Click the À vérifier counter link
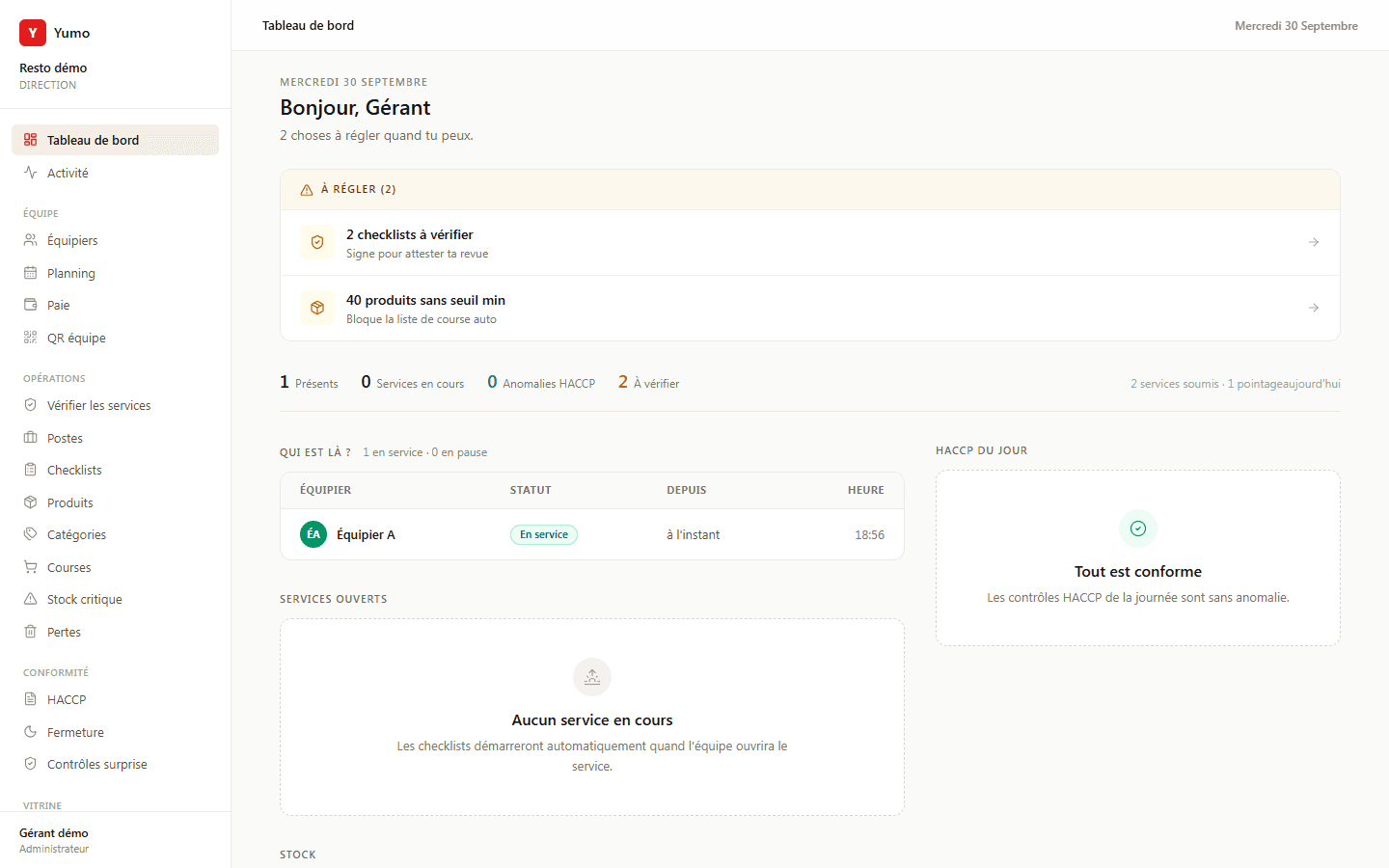The width and height of the screenshot is (1389, 868). [x=648, y=383]
